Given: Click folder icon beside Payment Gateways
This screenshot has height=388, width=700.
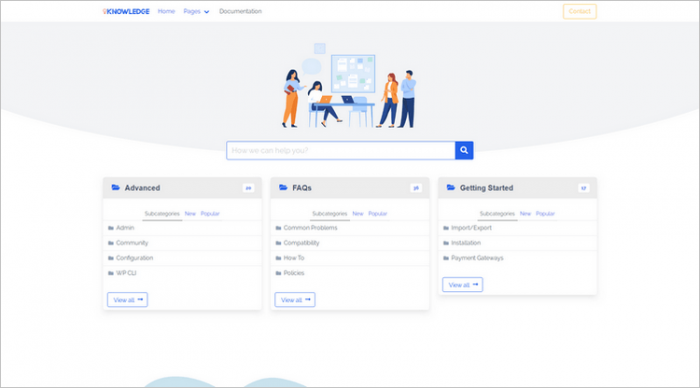Looking at the screenshot, I should [446, 259].
